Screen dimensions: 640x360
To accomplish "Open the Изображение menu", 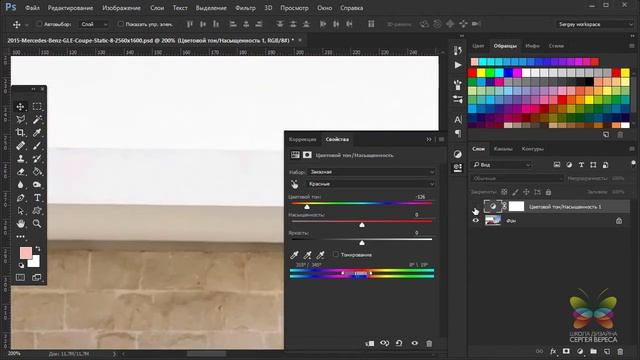I will pyautogui.click(x=121, y=8).
